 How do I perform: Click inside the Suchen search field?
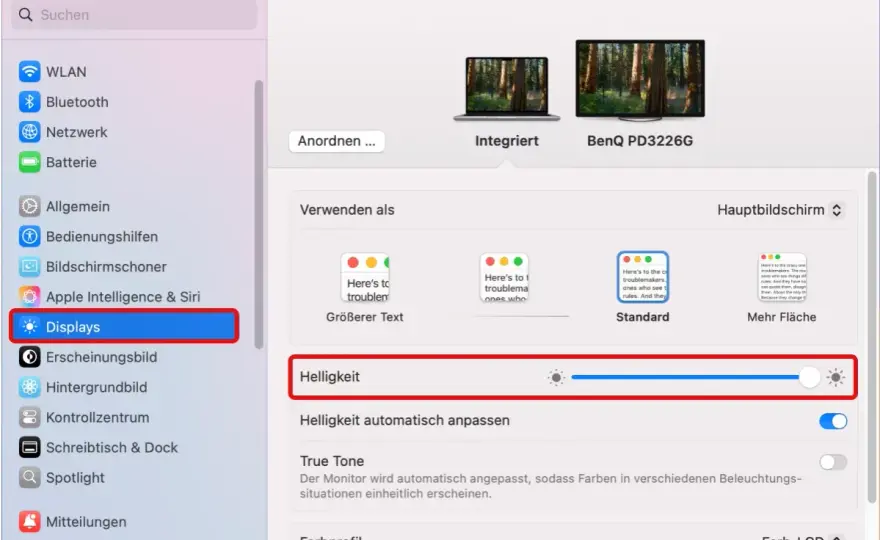[134, 15]
